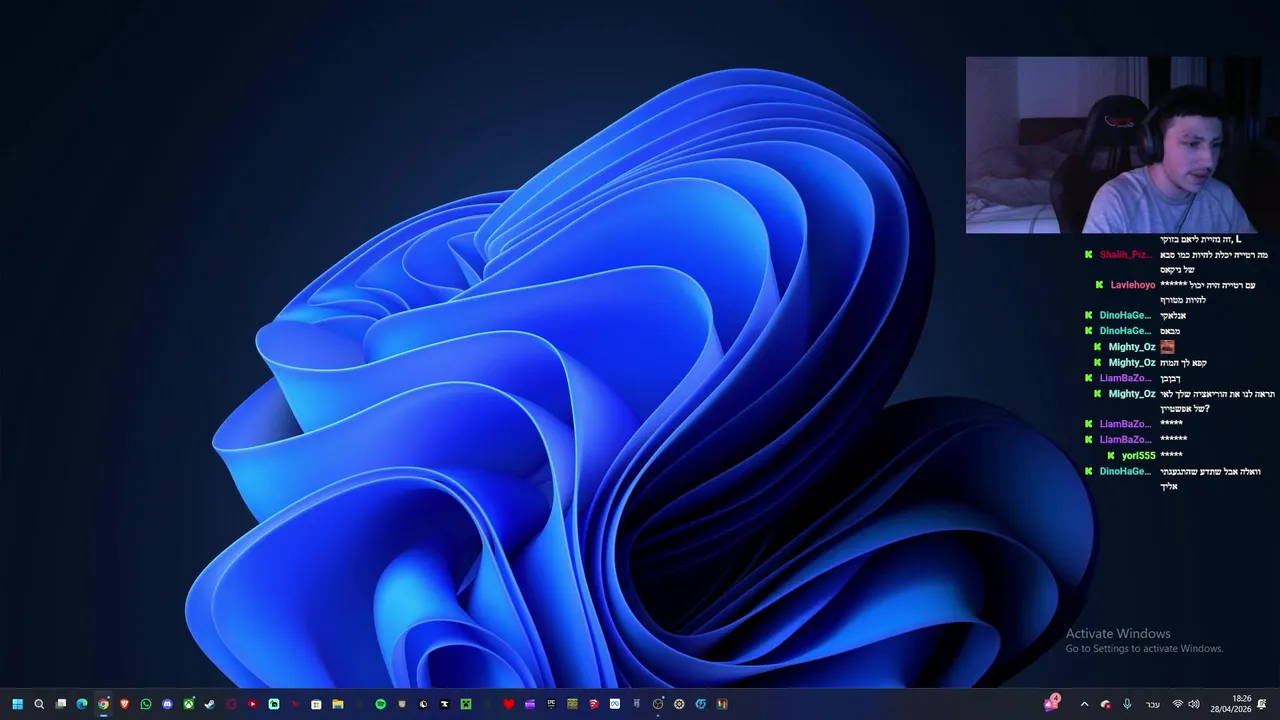1280x720 pixels.
Task: Switch to OBS Studio in the taskbar
Action: [x=658, y=704]
